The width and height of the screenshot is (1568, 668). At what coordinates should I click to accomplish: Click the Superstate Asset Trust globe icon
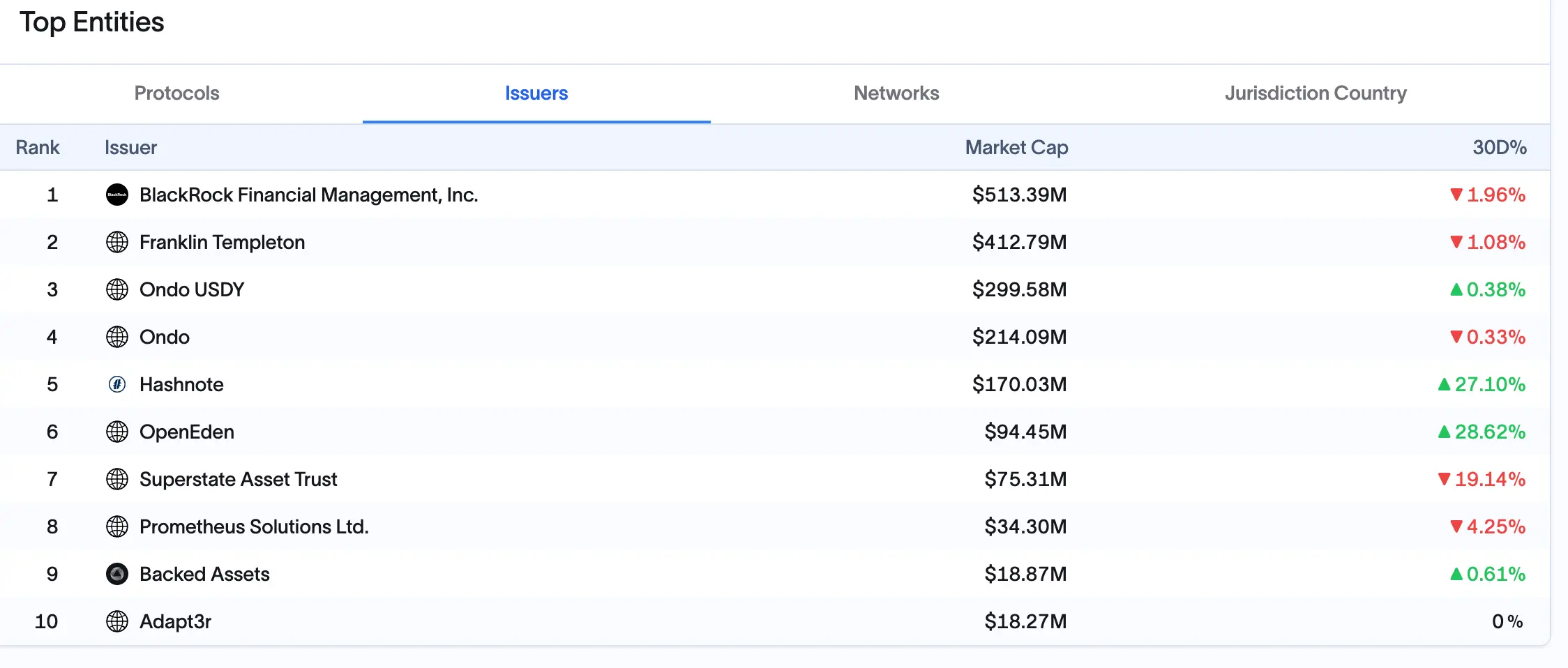pyautogui.click(x=117, y=479)
